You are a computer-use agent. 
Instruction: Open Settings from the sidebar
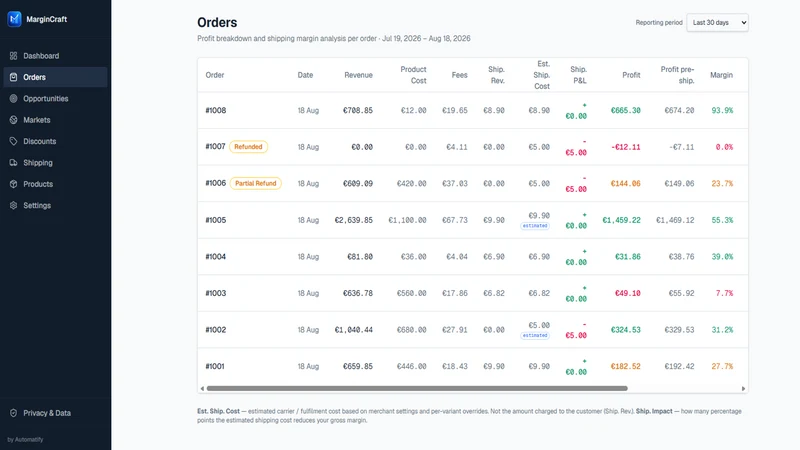click(x=55, y=206)
